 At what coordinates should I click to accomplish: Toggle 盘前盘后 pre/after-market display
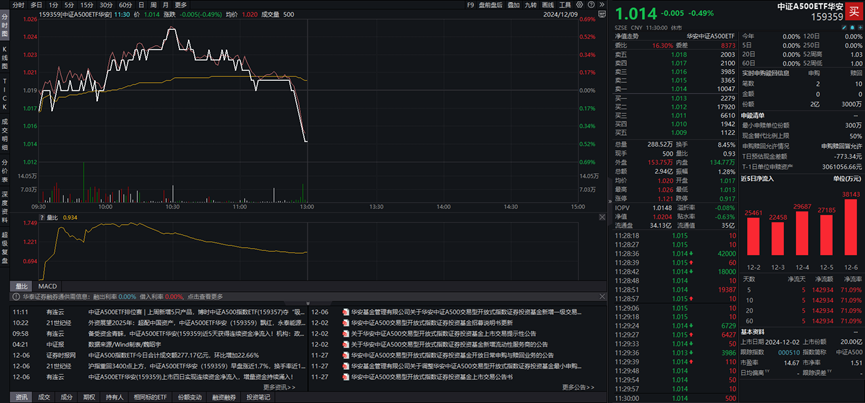pyautogui.click(x=490, y=4)
